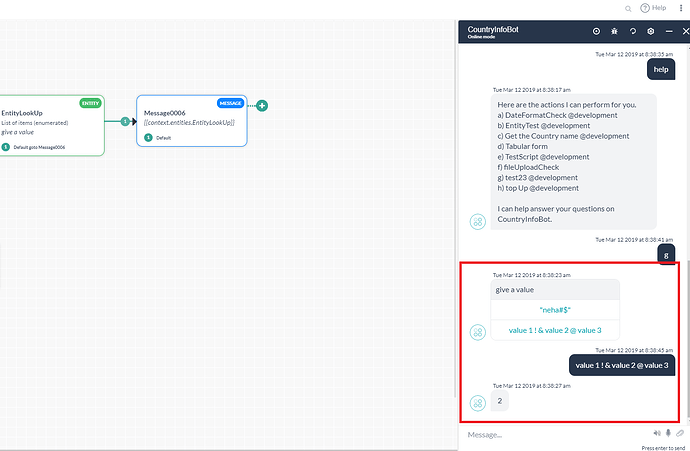Viewport: 690px width, 451px height.
Task: Select the Message0006 message node
Action: [x=190, y=118]
